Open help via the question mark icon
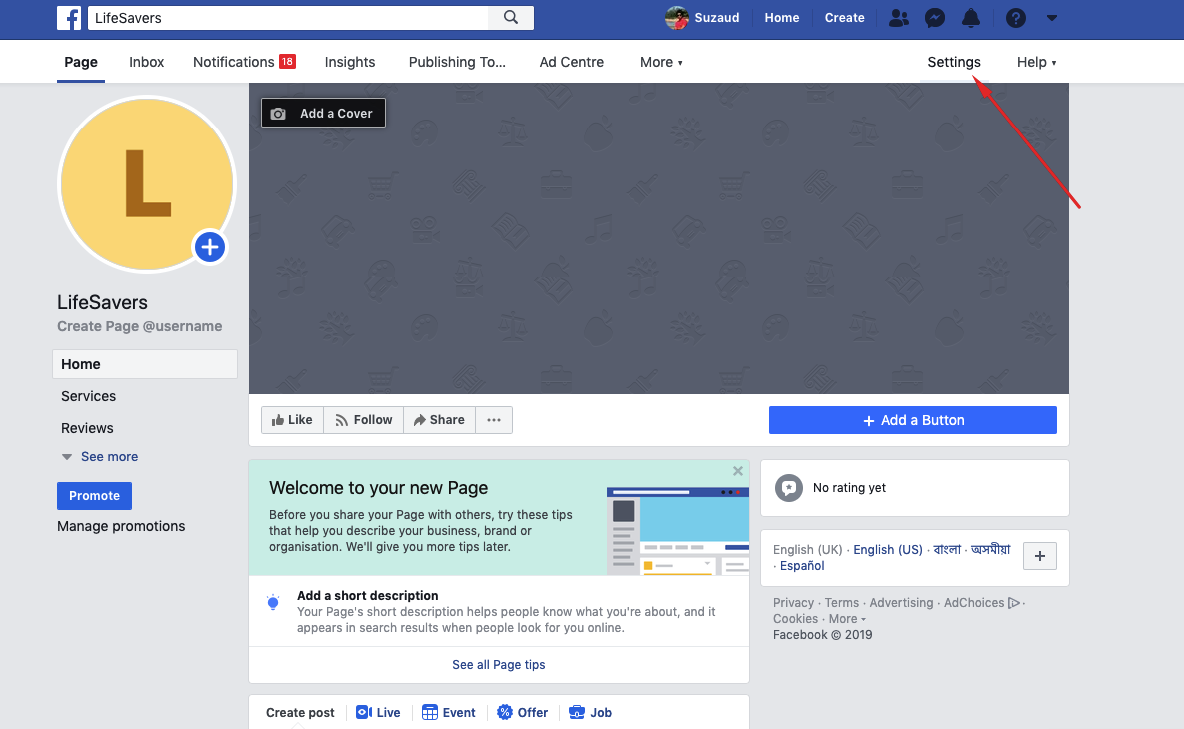Image resolution: width=1184 pixels, height=729 pixels. (1015, 18)
